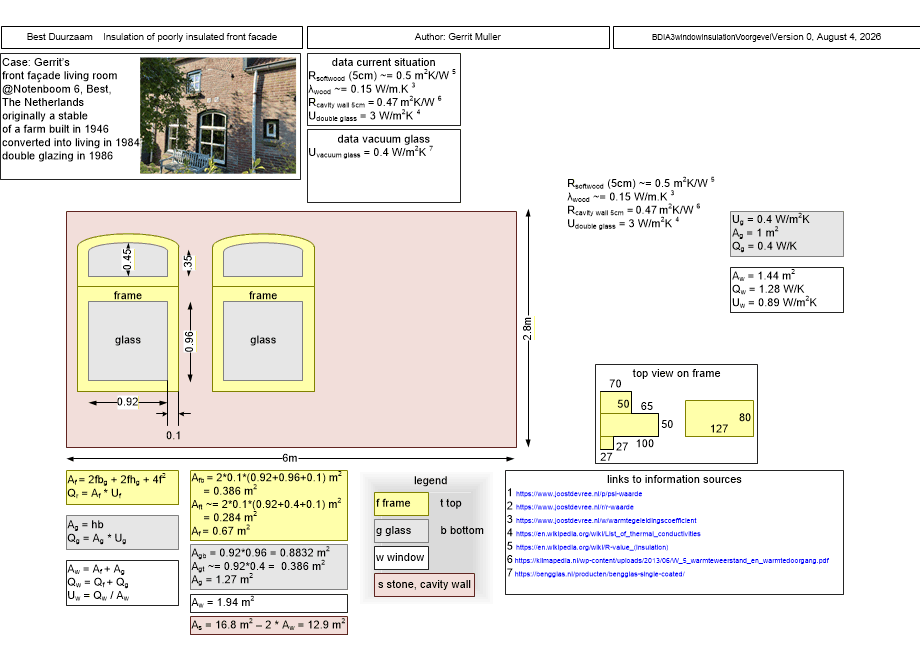The height and width of the screenshot is (660, 920).
Task: Open the joostdevree r-waarde link
Action: click(574, 507)
